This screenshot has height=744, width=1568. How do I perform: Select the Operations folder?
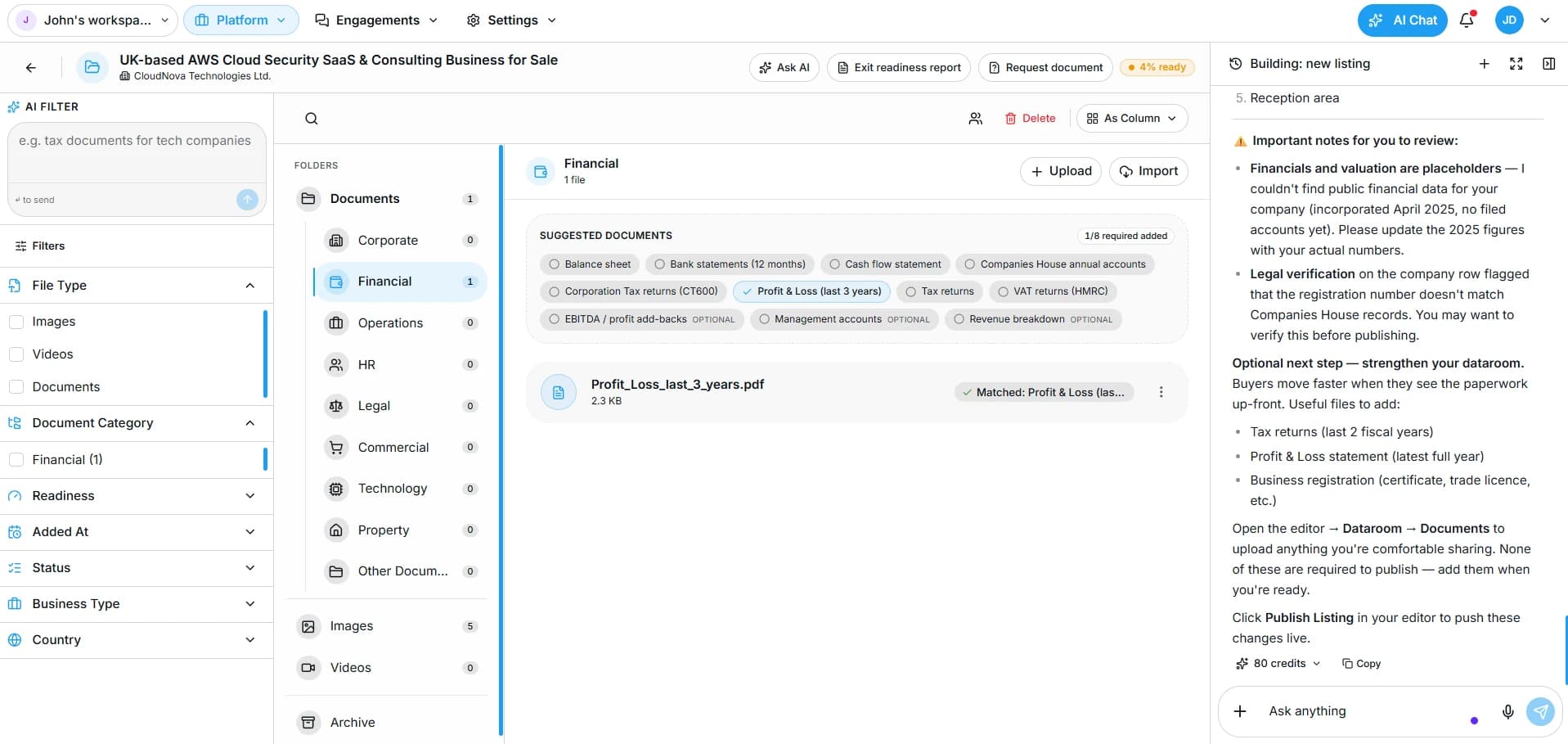pos(401,323)
